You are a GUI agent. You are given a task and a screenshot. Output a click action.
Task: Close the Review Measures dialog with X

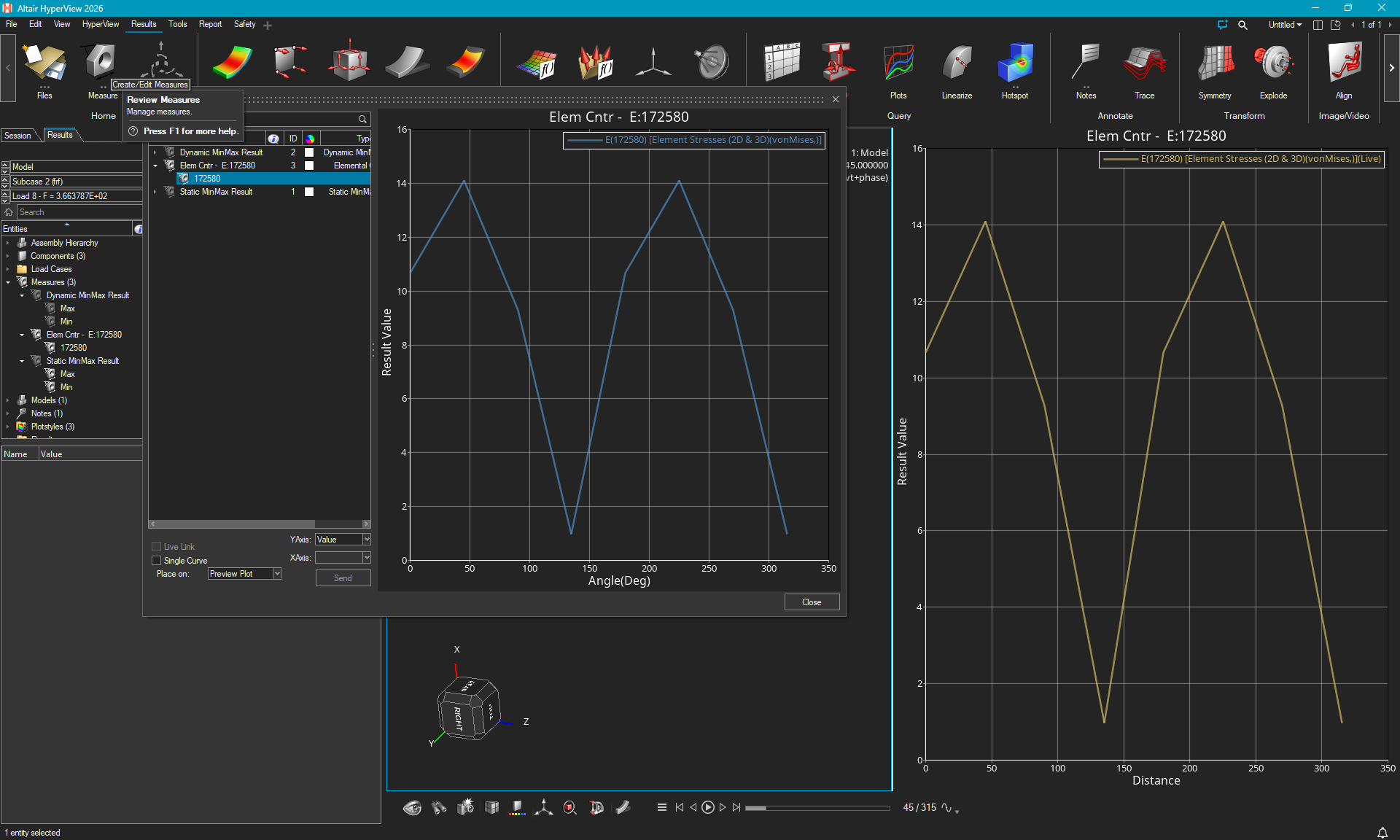pos(836,99)
